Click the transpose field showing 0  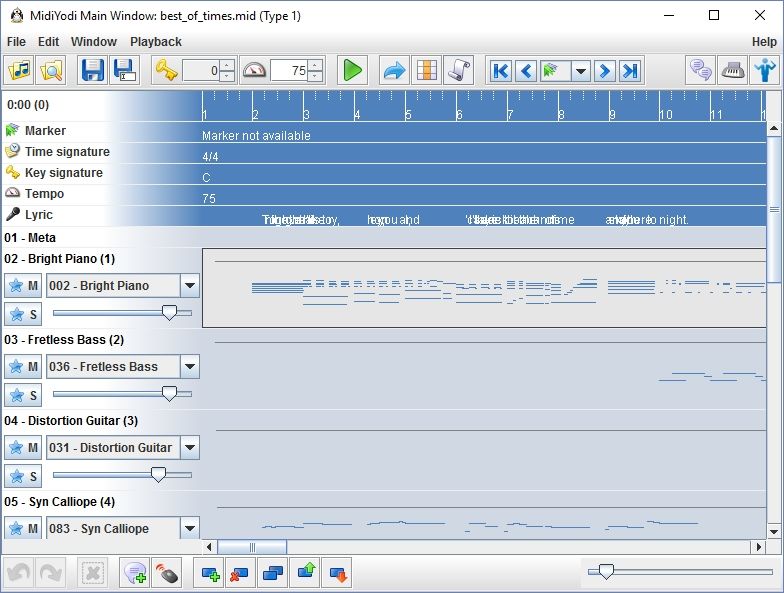click(201, 70)
